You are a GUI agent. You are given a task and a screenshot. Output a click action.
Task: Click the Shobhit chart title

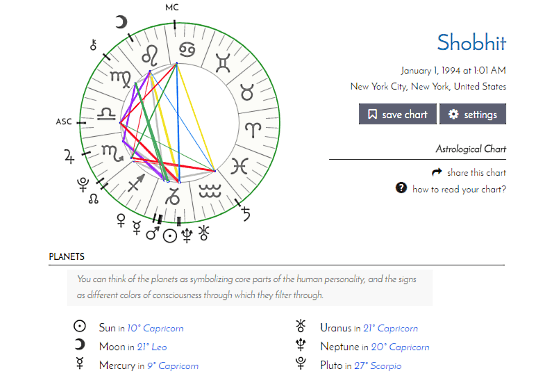tap(471, 42)
